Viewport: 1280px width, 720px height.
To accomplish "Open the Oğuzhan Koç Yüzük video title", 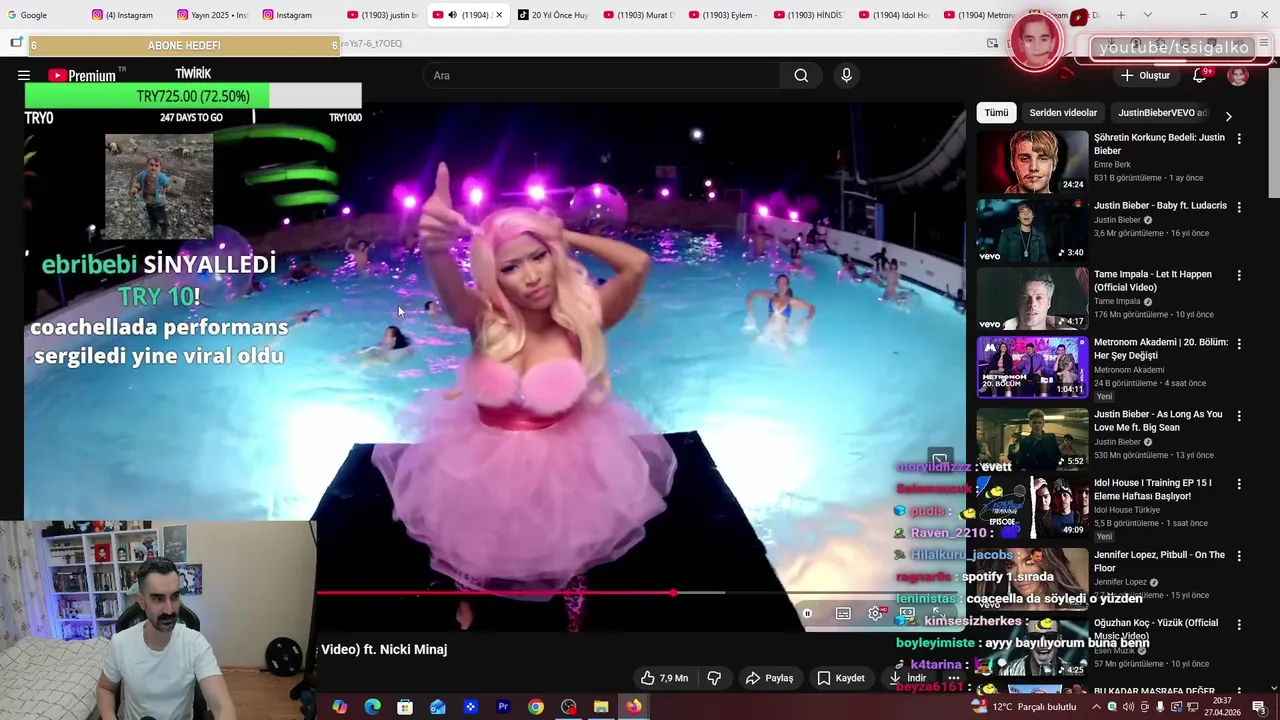I will 1156,629.
